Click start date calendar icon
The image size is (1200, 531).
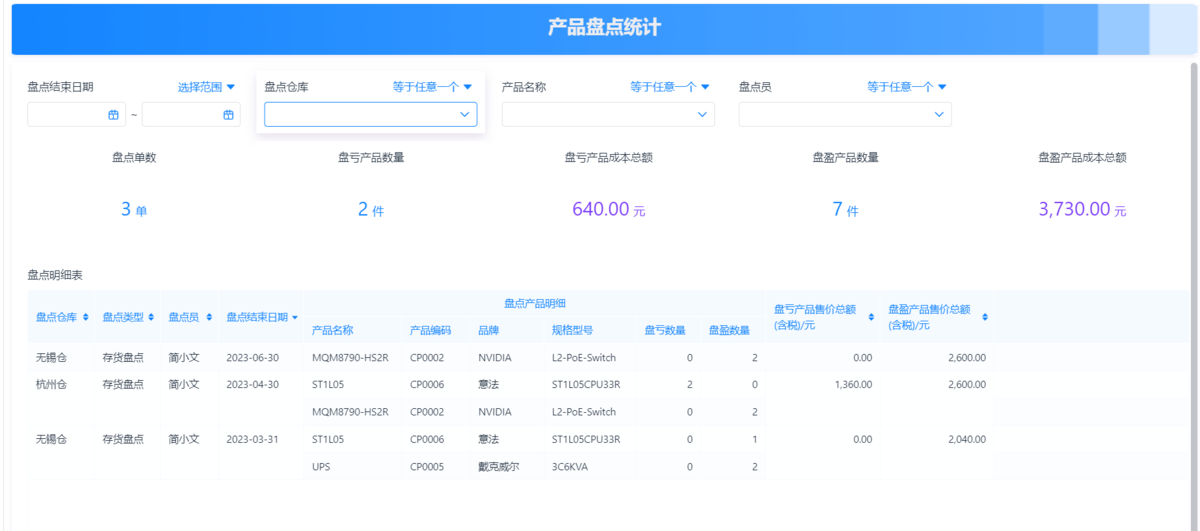tap(114, 115)
